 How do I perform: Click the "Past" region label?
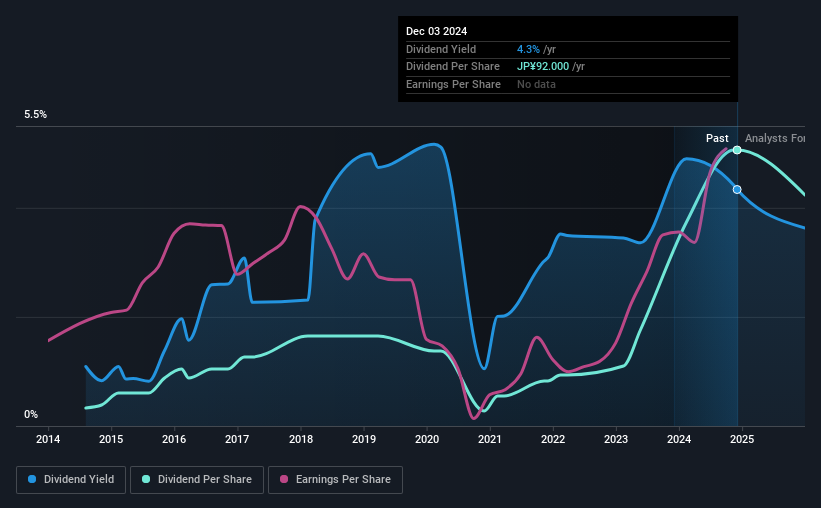pos(717,138)
